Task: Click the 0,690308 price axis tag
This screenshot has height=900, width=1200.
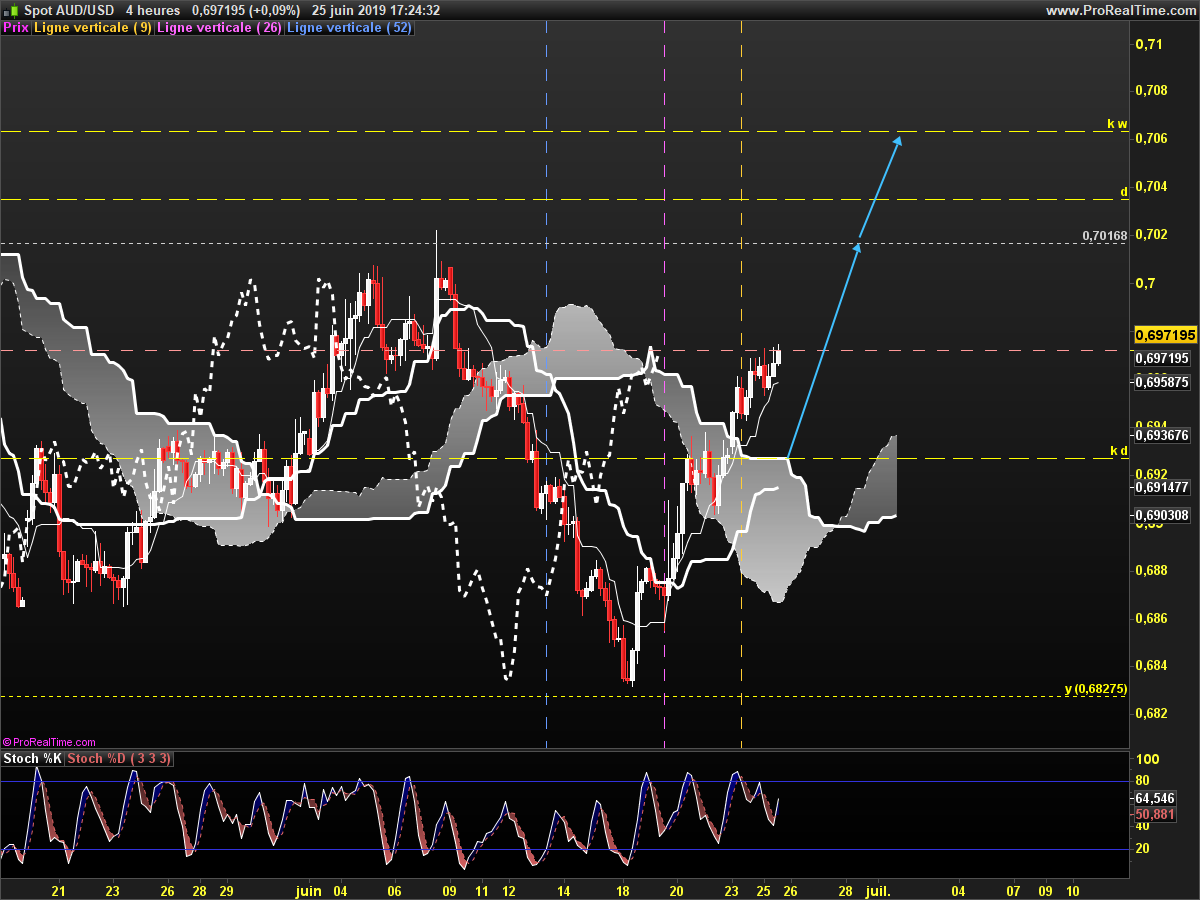Action: tap(1163, 515)
